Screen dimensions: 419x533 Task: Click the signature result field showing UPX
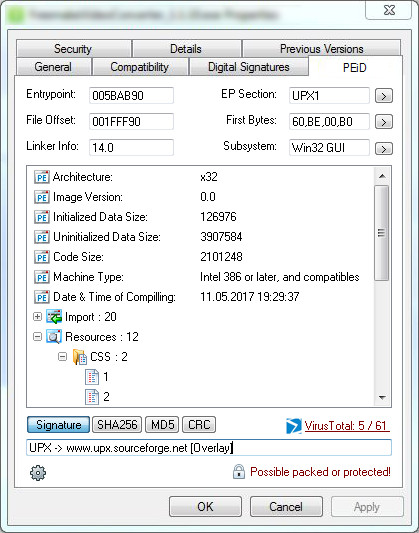[x=209, y=448]
